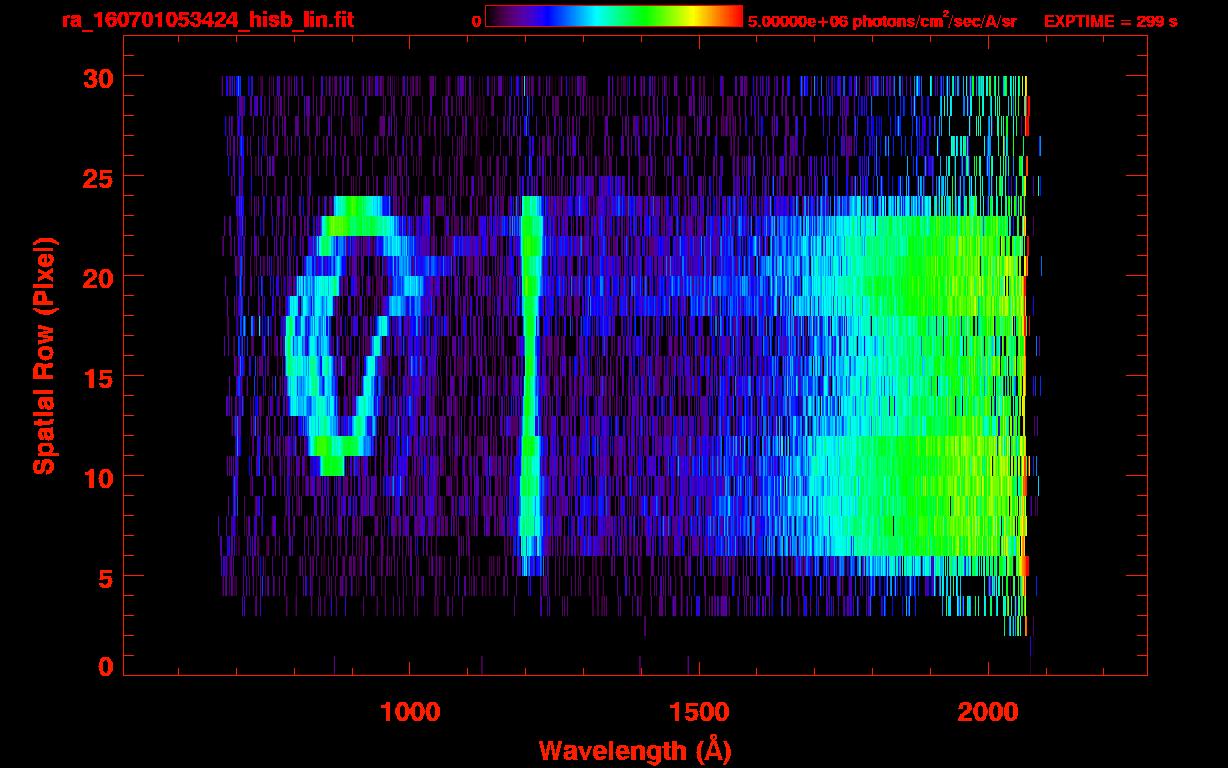Click the color bar legend
This screenshot has height=768, width=1228.
pyautogui.click(x=614, y=16)
